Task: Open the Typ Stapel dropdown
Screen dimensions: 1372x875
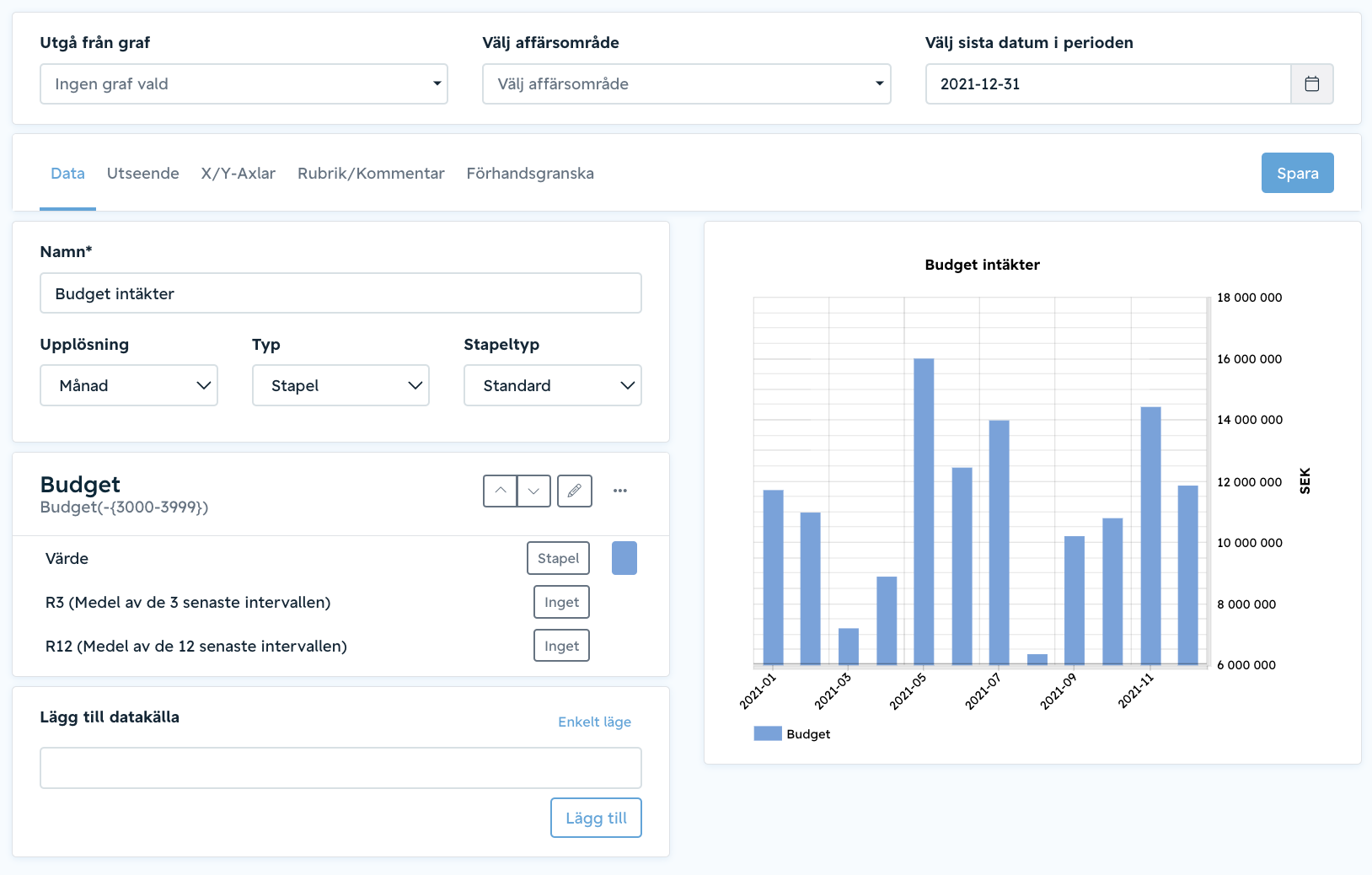Action: point(340,385)
